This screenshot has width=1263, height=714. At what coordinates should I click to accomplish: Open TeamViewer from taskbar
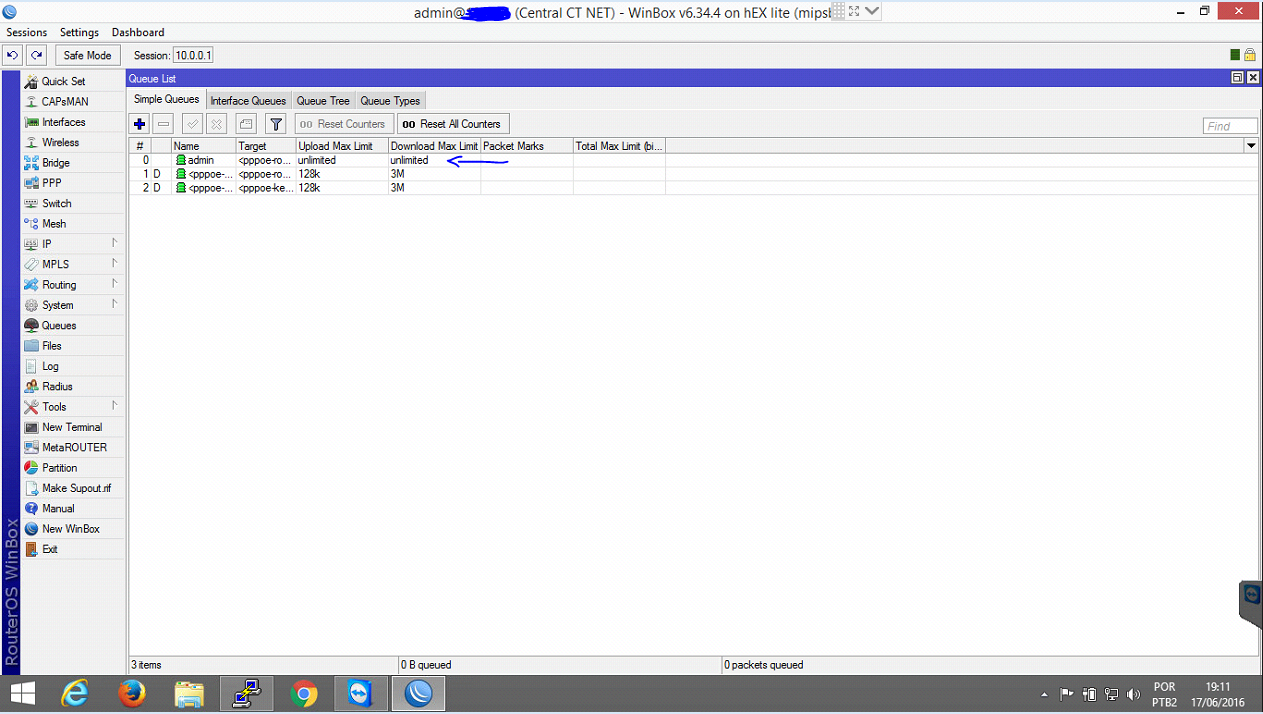coord(360,693)
